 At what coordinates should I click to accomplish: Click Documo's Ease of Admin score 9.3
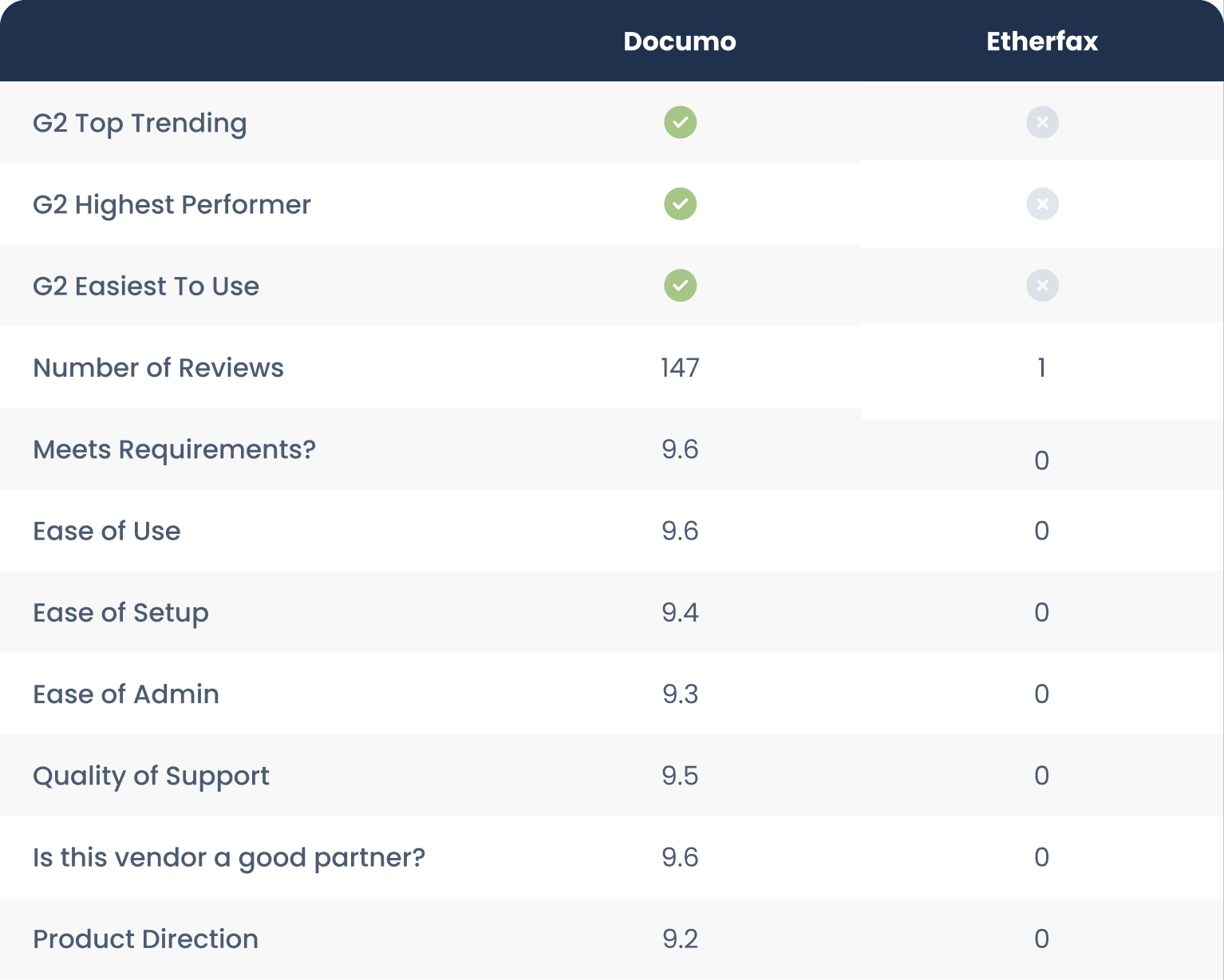point(680,694)
